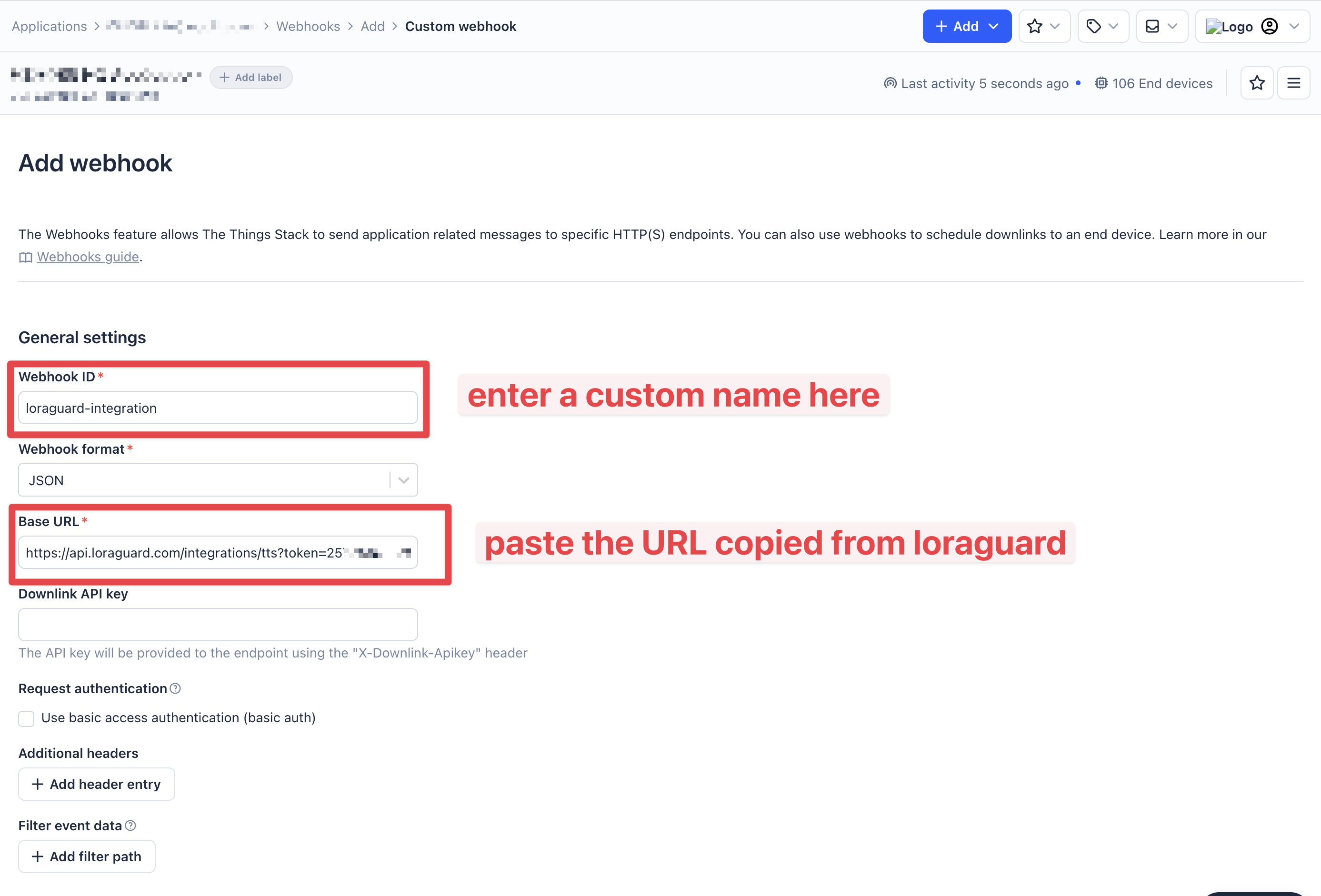Click Add breadcrumb item
Screen dimensions: 1321x896
372,26
